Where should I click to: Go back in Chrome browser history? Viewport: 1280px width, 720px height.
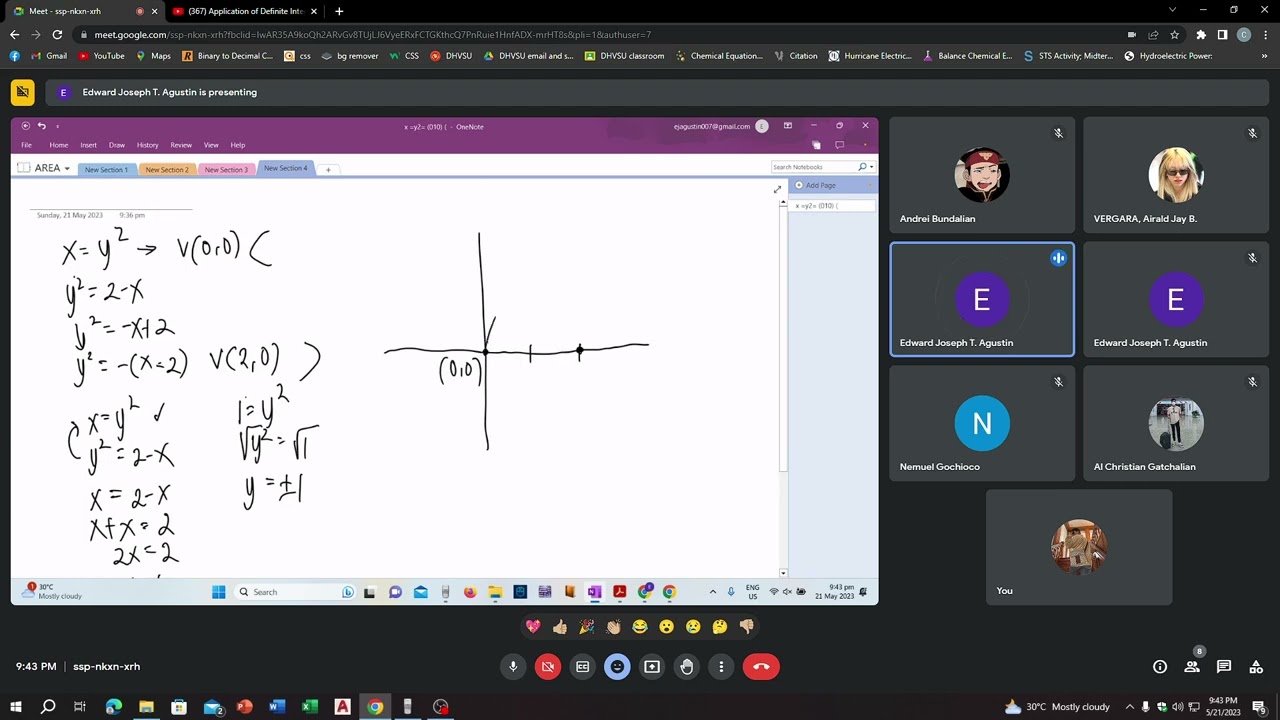(14, 34)
